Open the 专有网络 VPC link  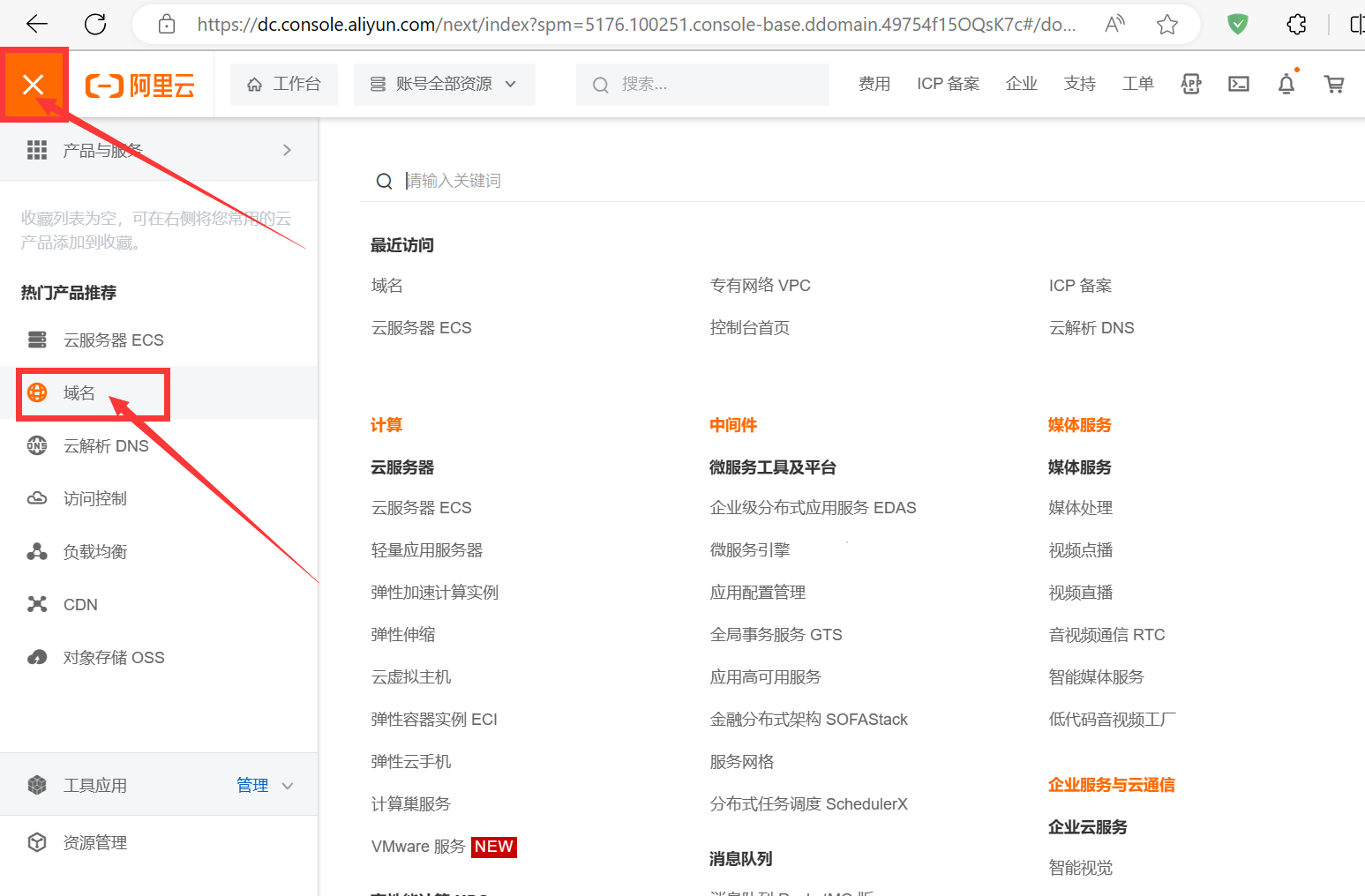tap(760, 286)
